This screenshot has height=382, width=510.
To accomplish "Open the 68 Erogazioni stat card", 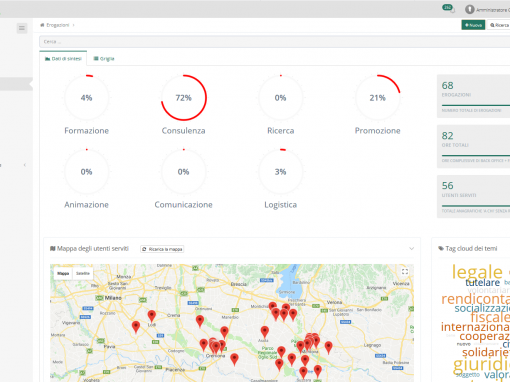I will pos(473,96).
